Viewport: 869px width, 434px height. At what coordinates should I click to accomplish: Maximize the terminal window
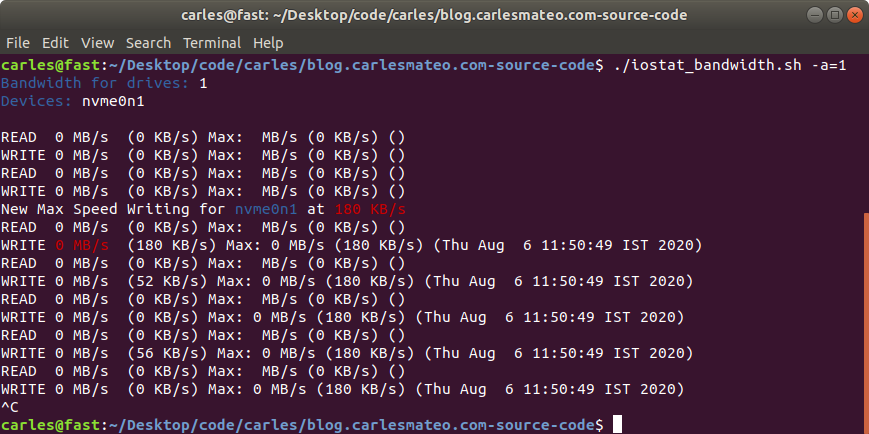click(x=834, y=15)
